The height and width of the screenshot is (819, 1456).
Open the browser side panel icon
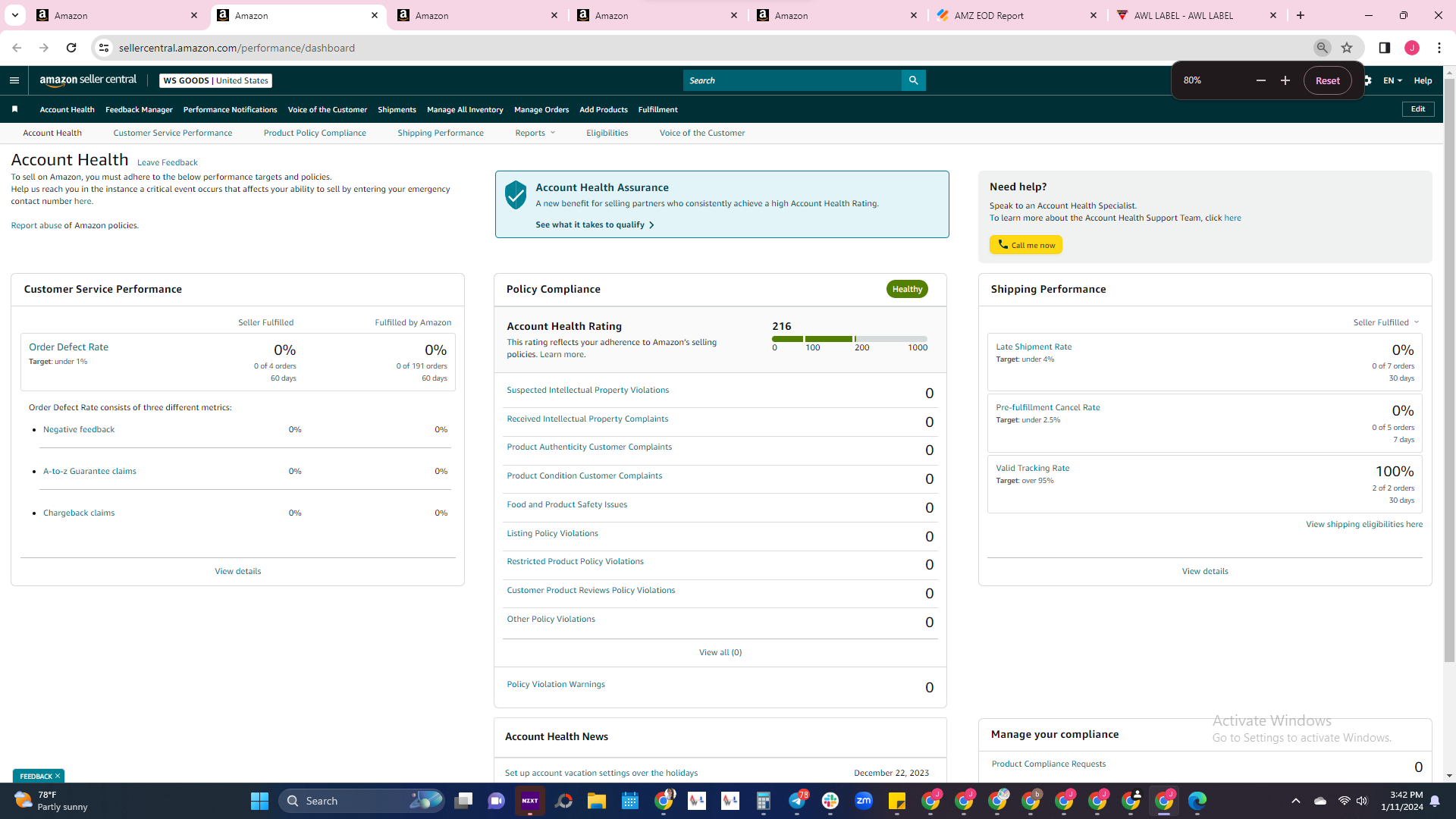(x=1384, y=48)
